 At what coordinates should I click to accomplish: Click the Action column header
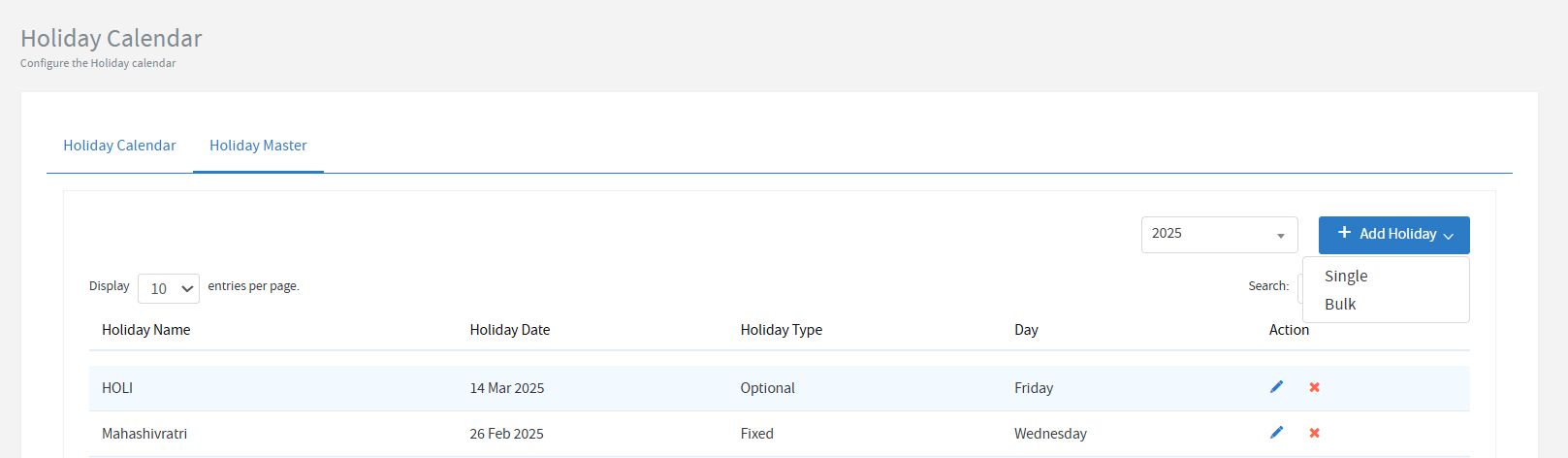click(1289, 330)
